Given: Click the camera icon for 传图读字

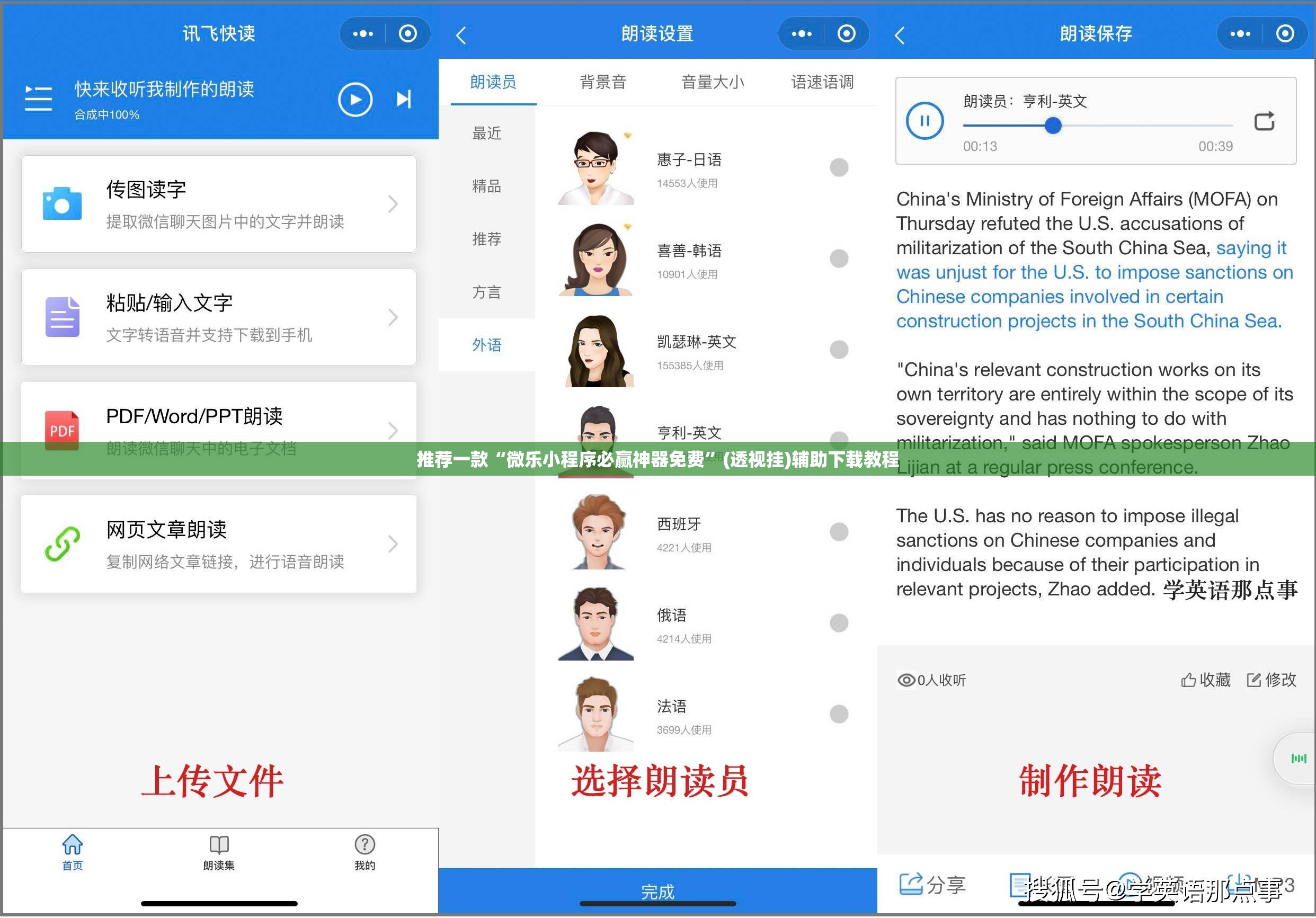Looking at the screenshot, I should 62,203.
